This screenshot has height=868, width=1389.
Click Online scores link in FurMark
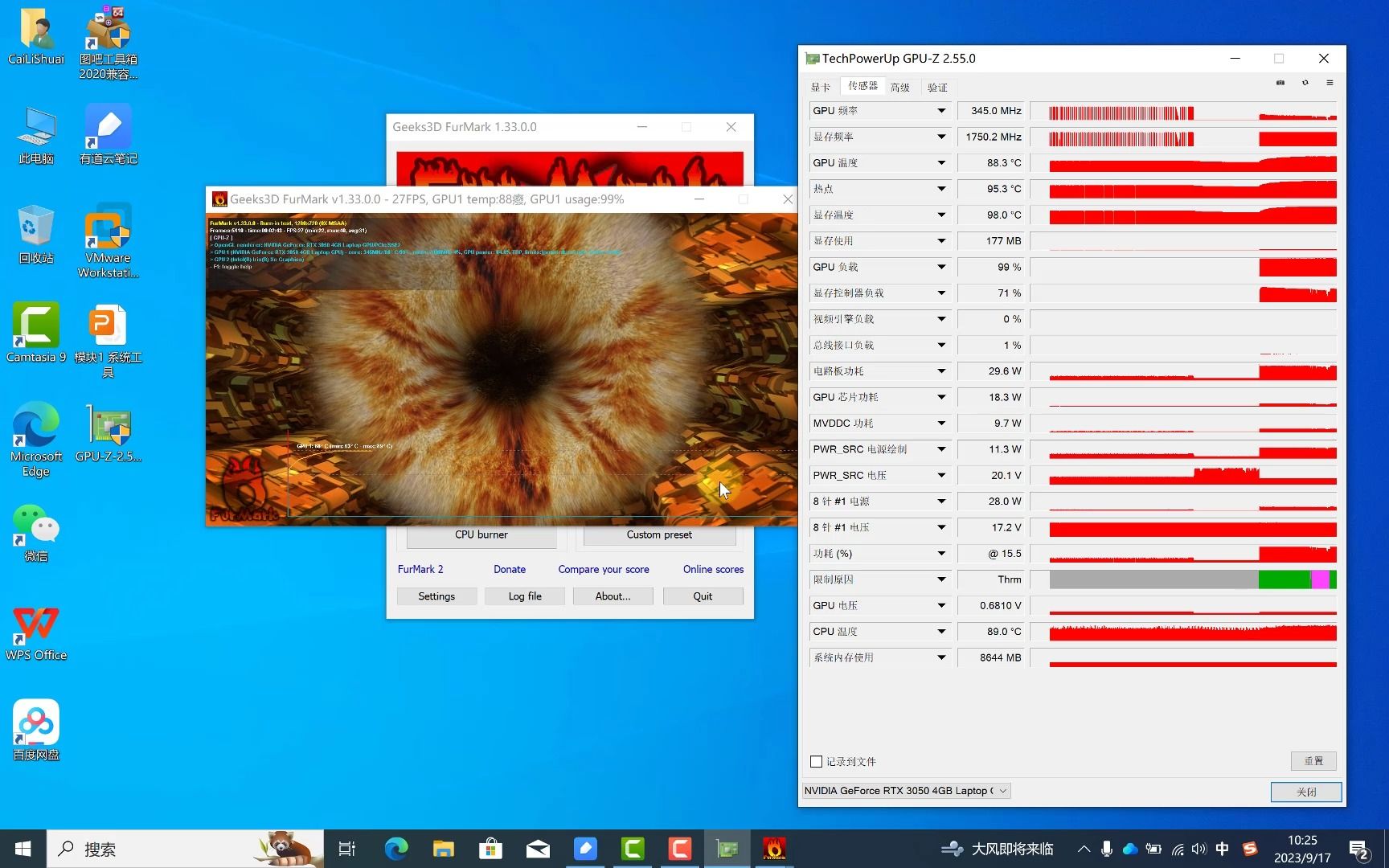point(713,569)
